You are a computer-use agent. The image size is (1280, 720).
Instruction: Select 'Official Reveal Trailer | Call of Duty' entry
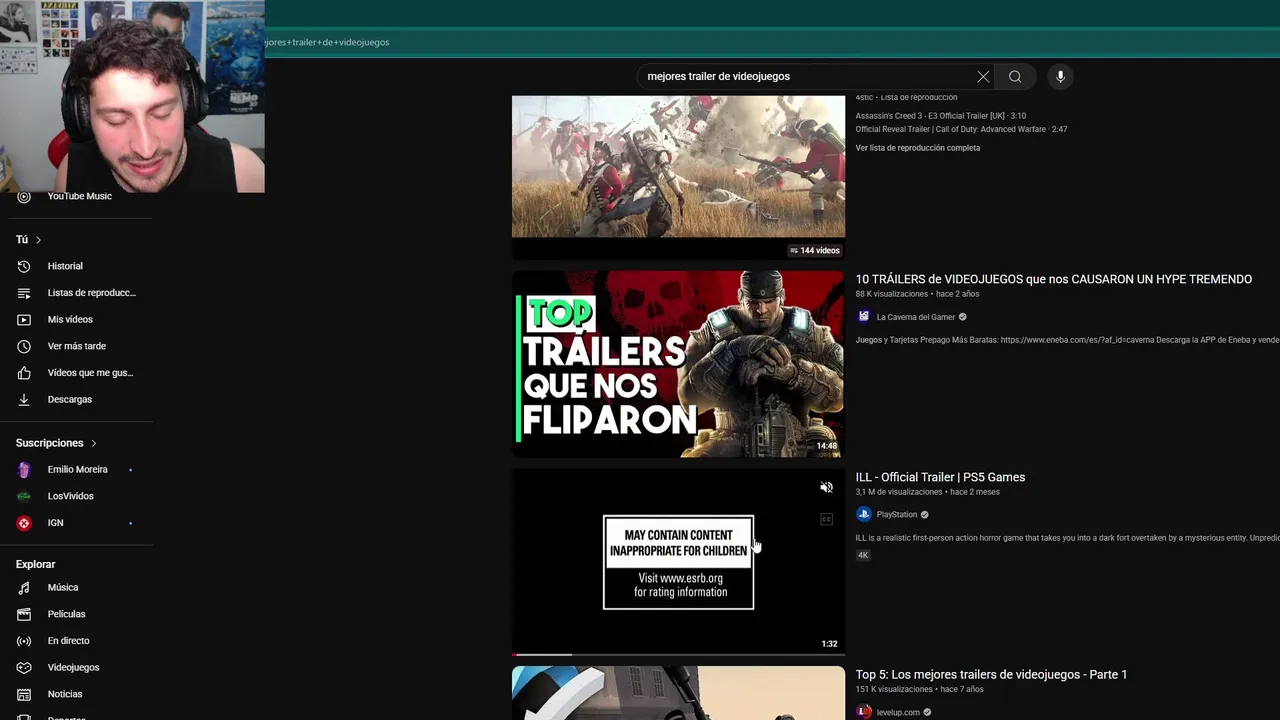961,129
